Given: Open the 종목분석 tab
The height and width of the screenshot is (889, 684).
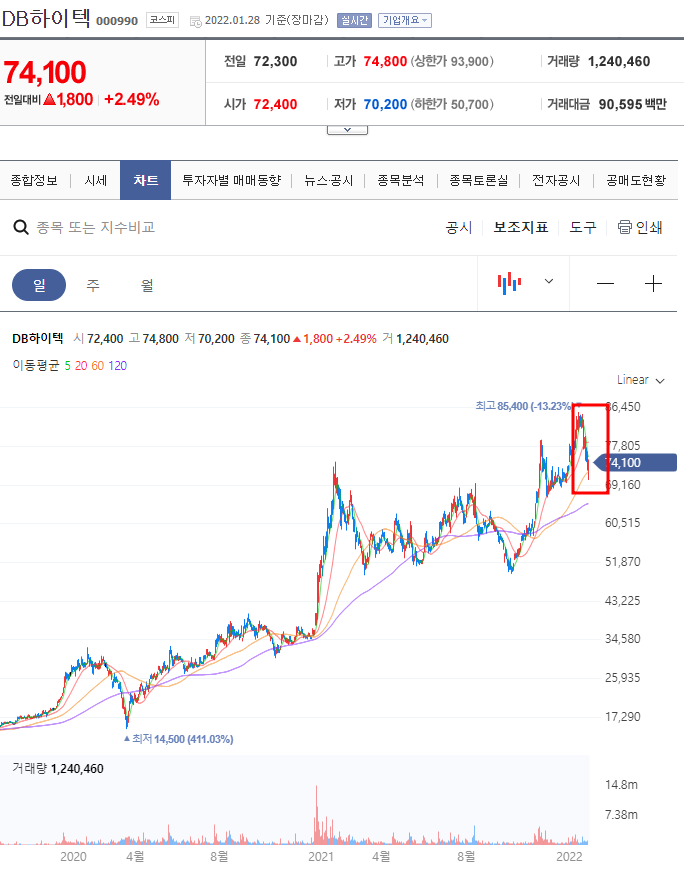Looking at the screenshot, I should point(400,180).
